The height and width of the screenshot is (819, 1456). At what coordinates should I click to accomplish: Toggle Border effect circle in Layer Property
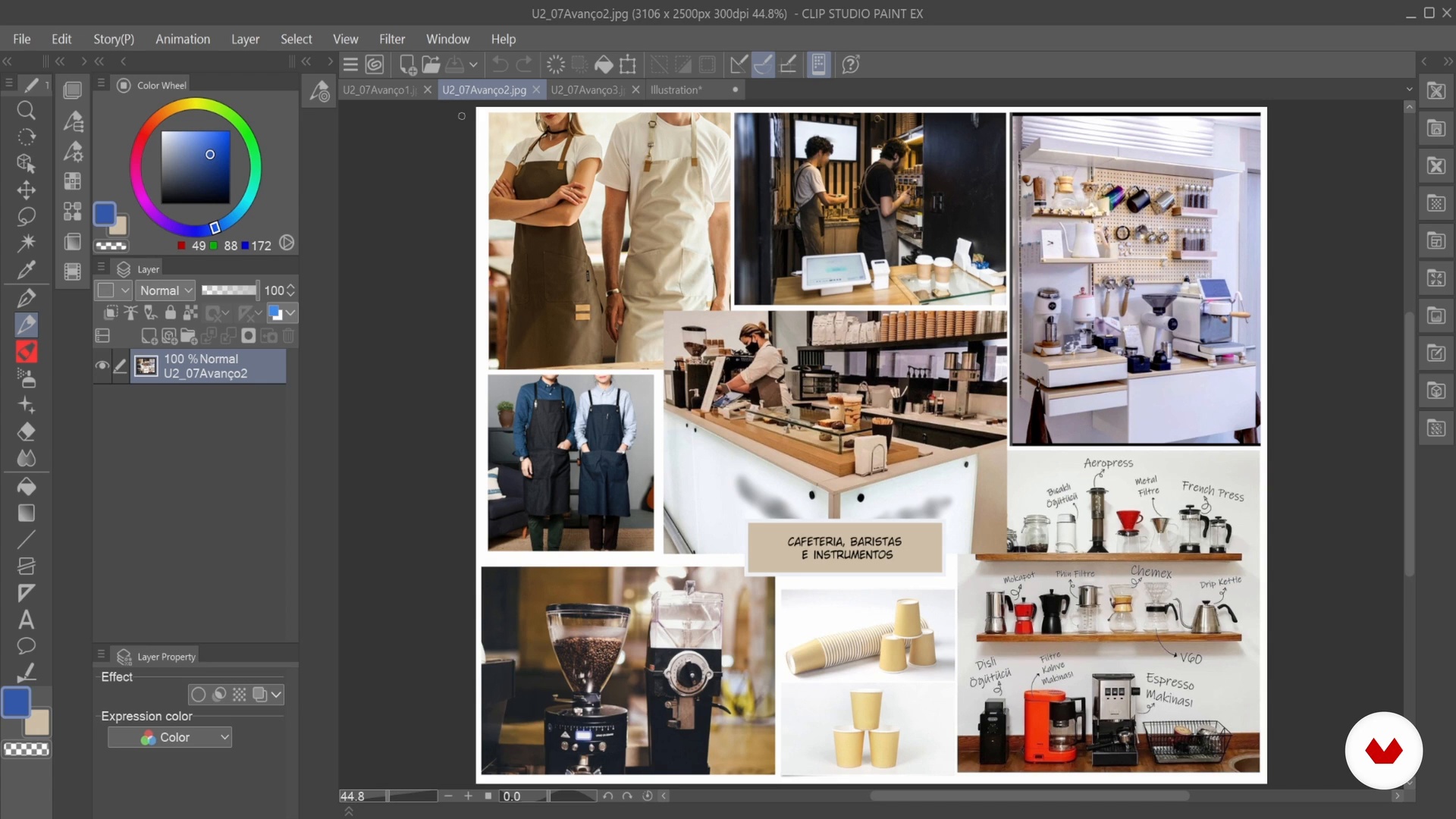tap(198, 695)
